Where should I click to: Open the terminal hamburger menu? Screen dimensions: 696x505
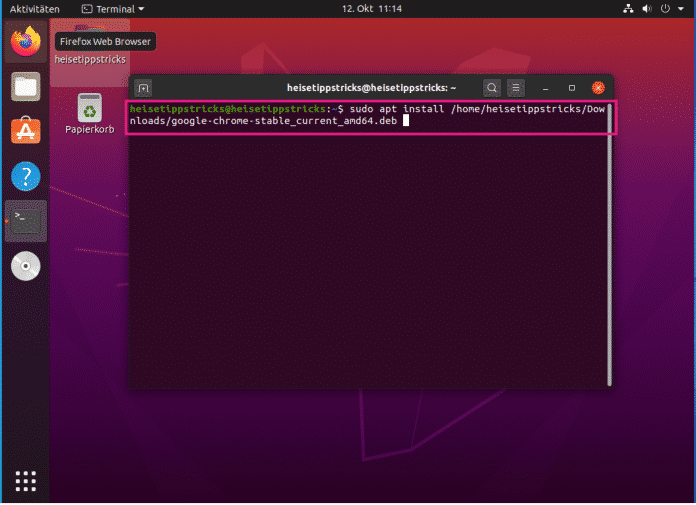tap(515, 88)
